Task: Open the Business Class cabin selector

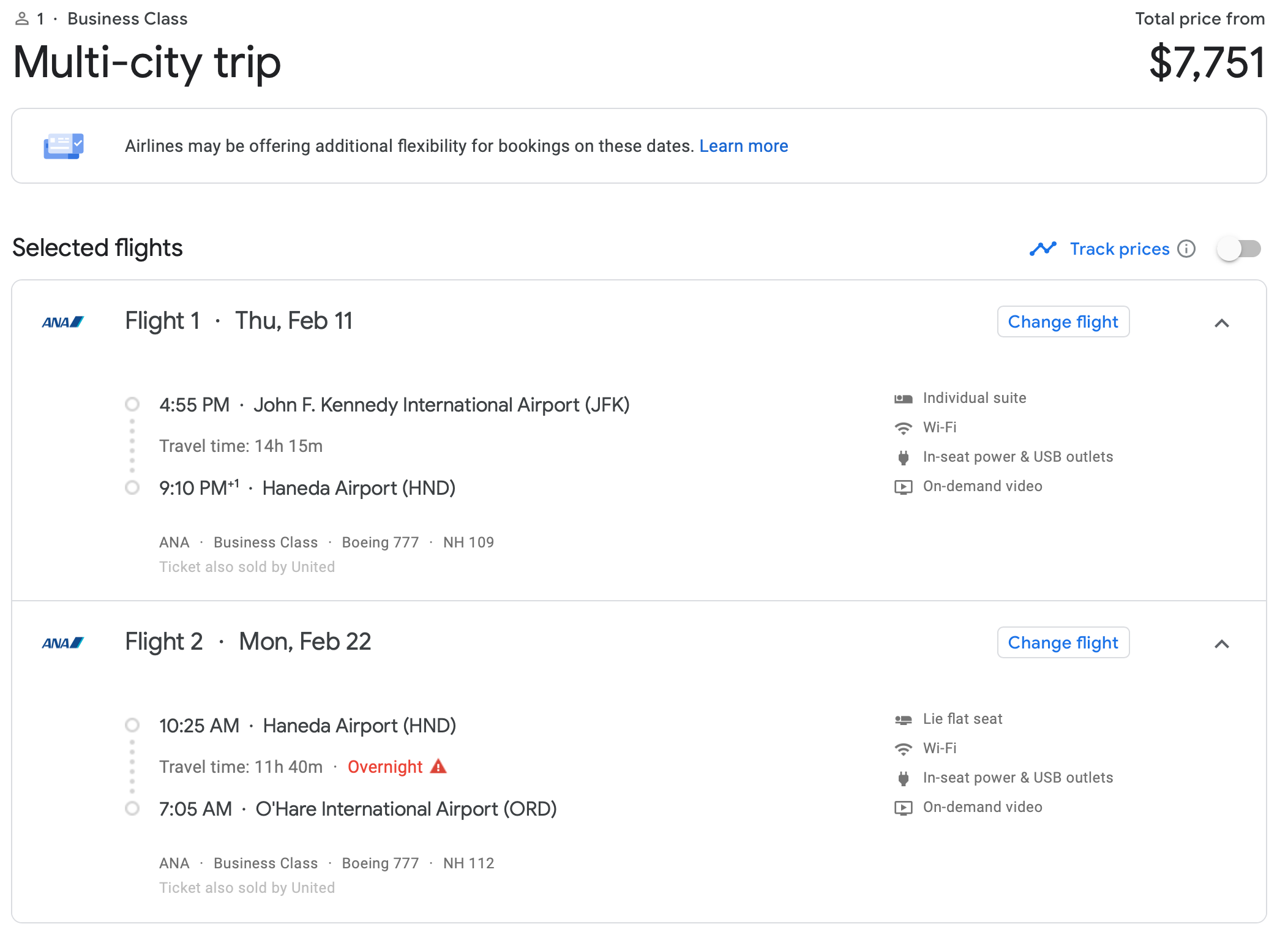Action: [127, 18]
